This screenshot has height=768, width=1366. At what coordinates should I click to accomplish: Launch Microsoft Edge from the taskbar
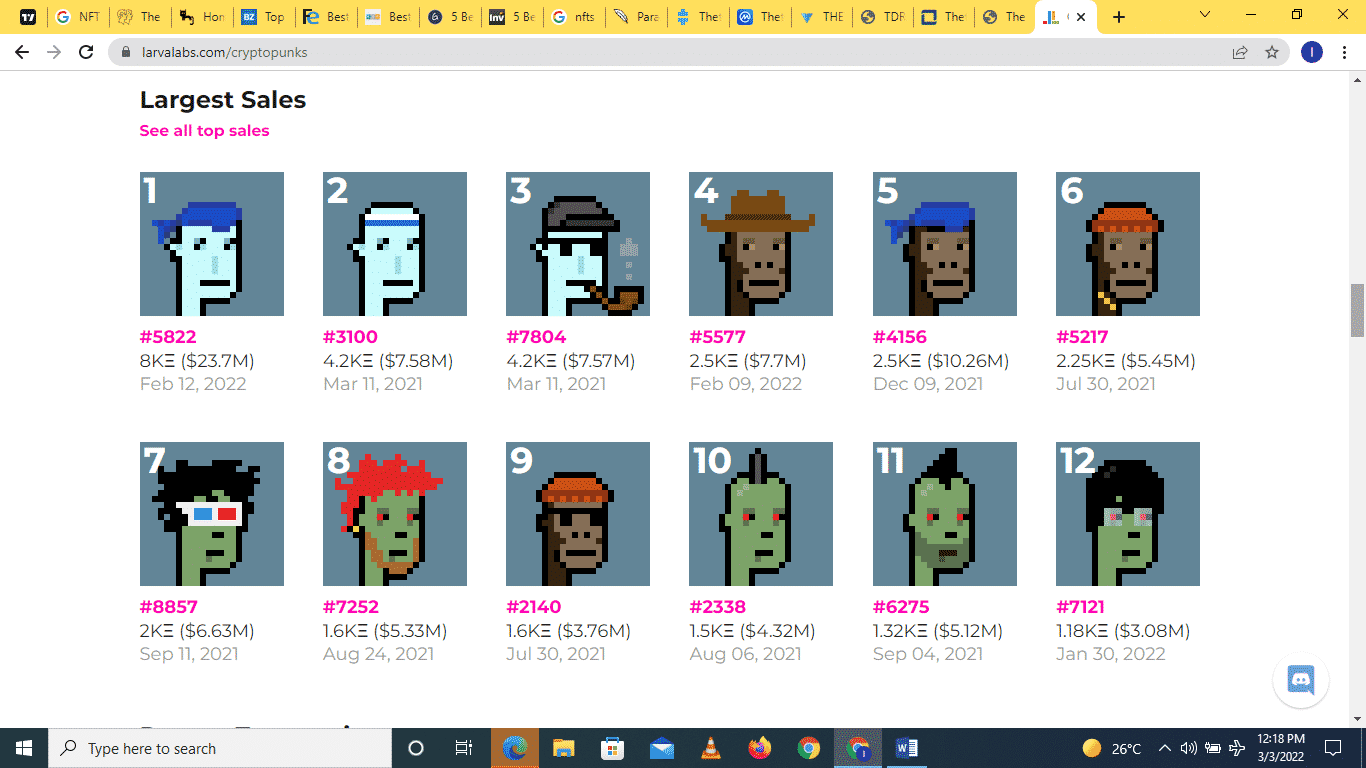tap(515, 748)
